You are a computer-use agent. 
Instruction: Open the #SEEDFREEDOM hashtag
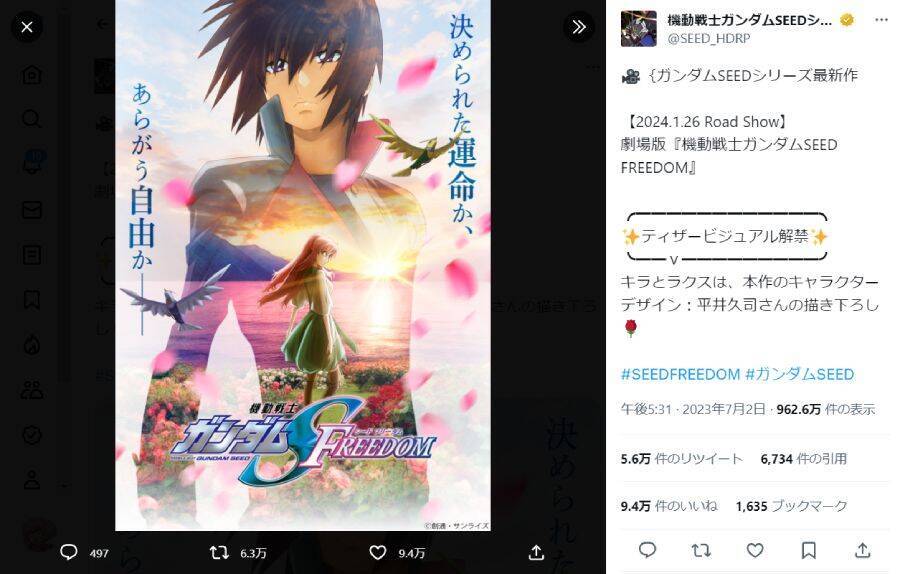(x=680, y=374)
